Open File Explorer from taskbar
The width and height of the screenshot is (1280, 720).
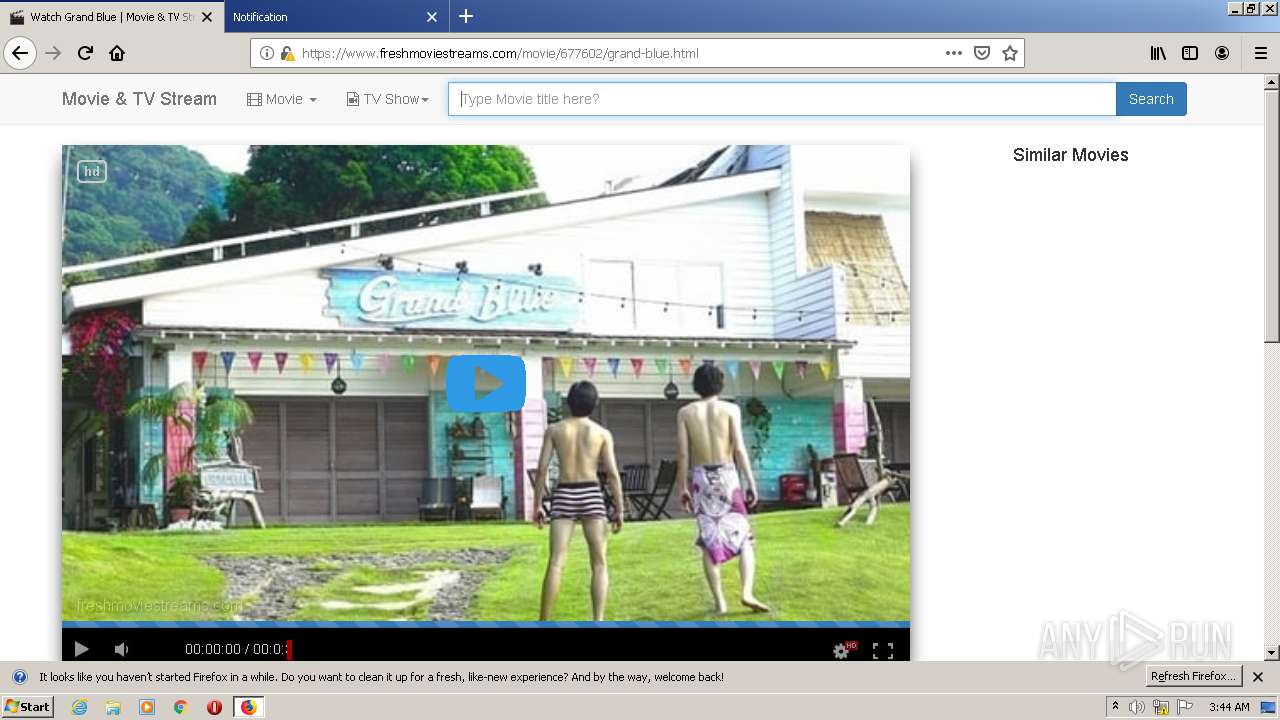pyautogui.click(x=113, y=707)
